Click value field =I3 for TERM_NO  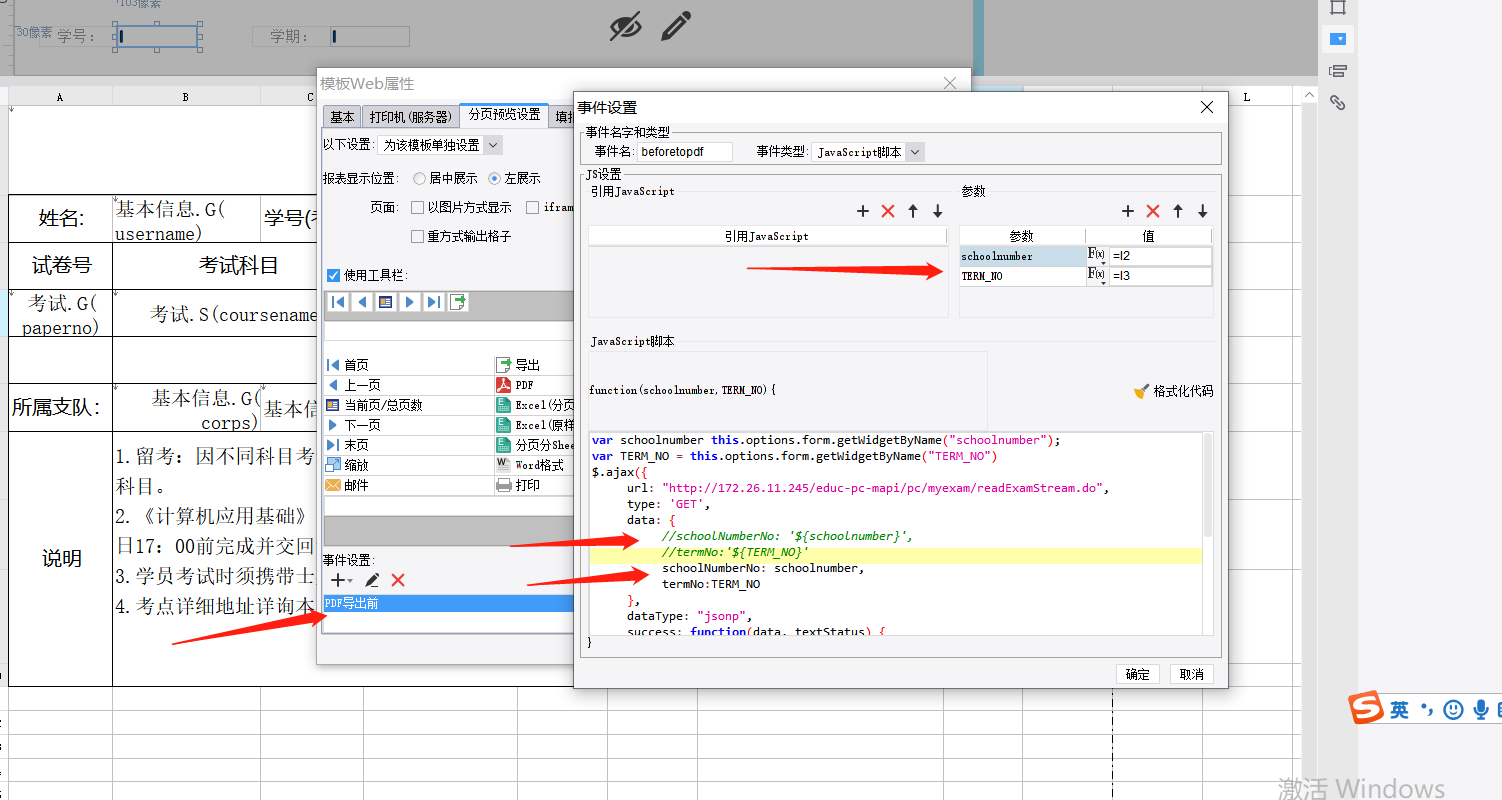coord(1160,276)
